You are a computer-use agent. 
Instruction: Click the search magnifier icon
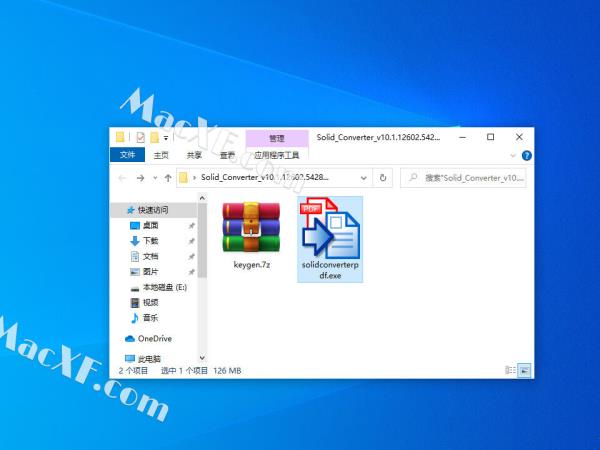click(x=413, y=178)
